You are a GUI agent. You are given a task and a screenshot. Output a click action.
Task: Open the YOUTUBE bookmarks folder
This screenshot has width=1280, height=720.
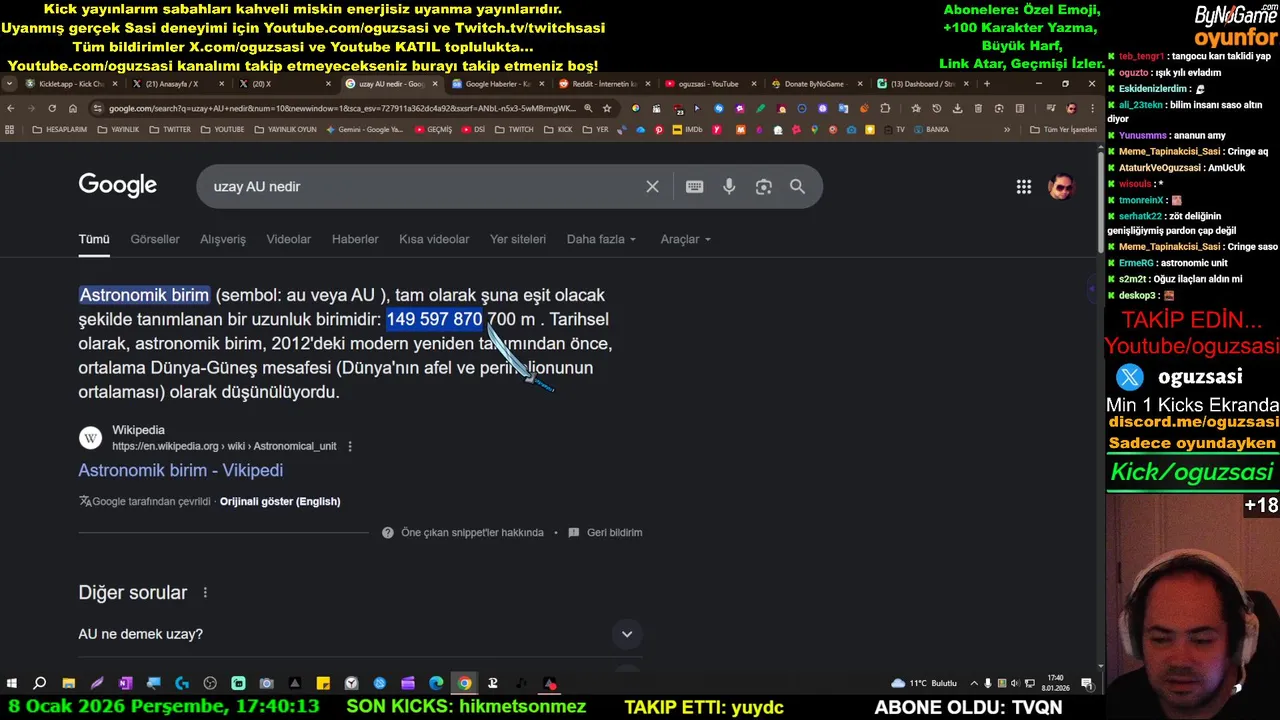222,129
